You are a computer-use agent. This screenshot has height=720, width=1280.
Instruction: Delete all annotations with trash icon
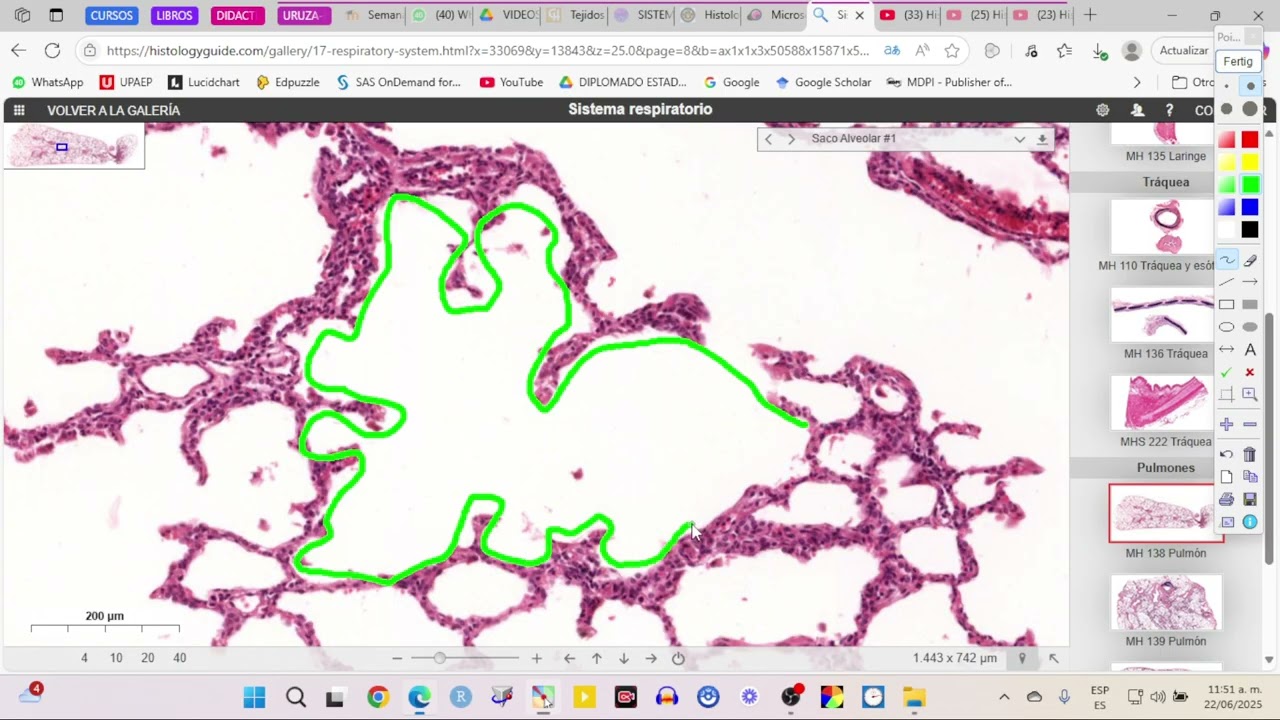click(1250, 454)
